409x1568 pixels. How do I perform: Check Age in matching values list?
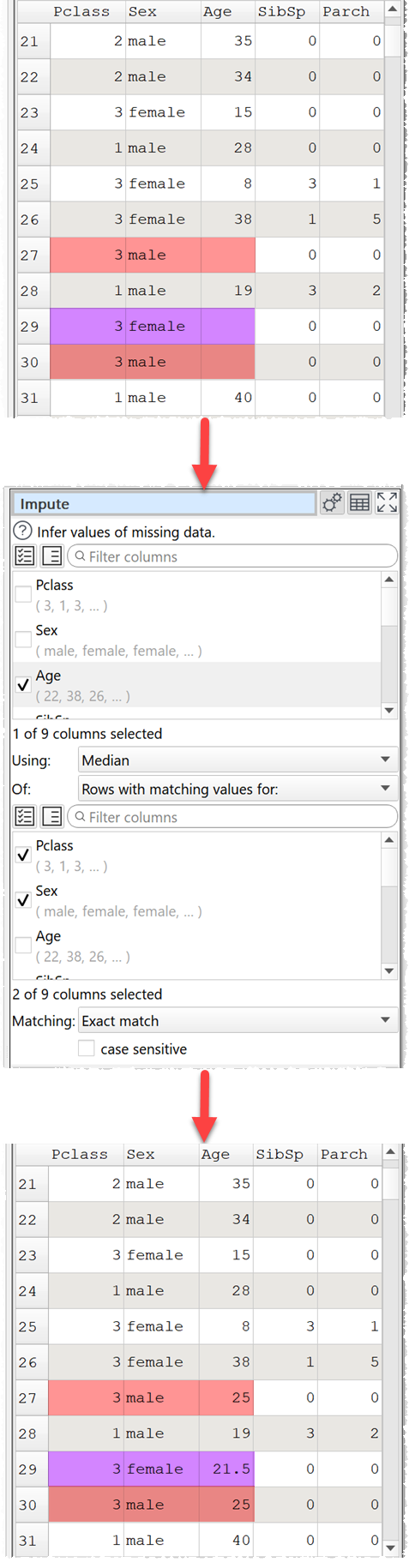[23, 946]
